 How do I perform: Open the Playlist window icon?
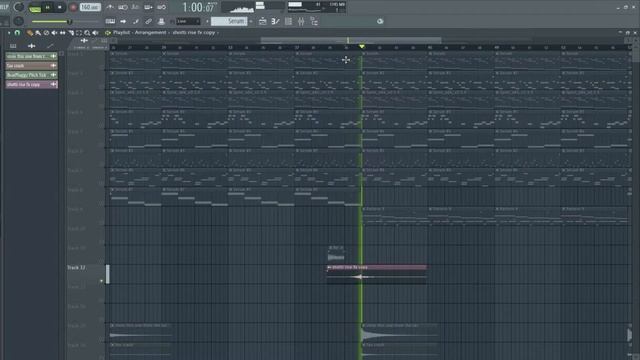[x=262, y=21]
